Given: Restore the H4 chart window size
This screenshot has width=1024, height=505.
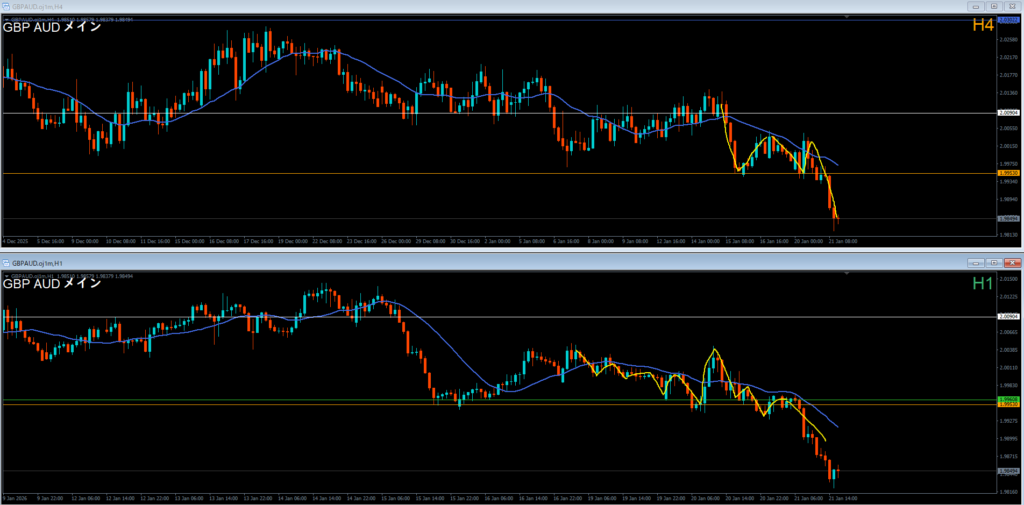Looking at the screenshot, I should tap(992, 6).
